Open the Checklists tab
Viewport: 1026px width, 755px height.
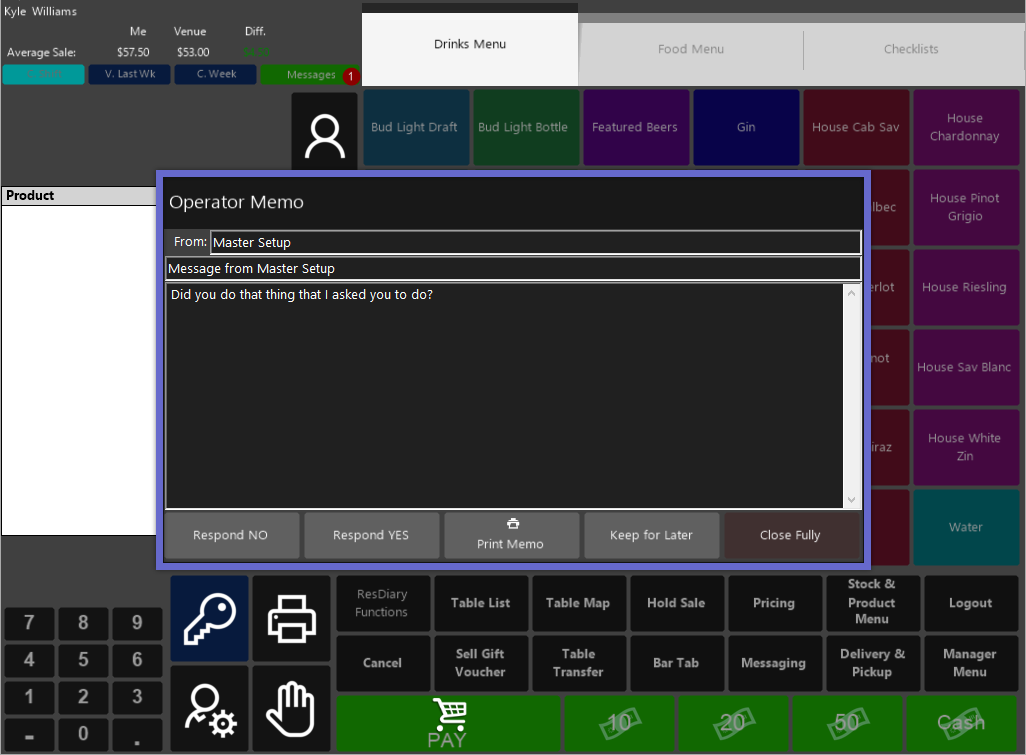point(911,49)
